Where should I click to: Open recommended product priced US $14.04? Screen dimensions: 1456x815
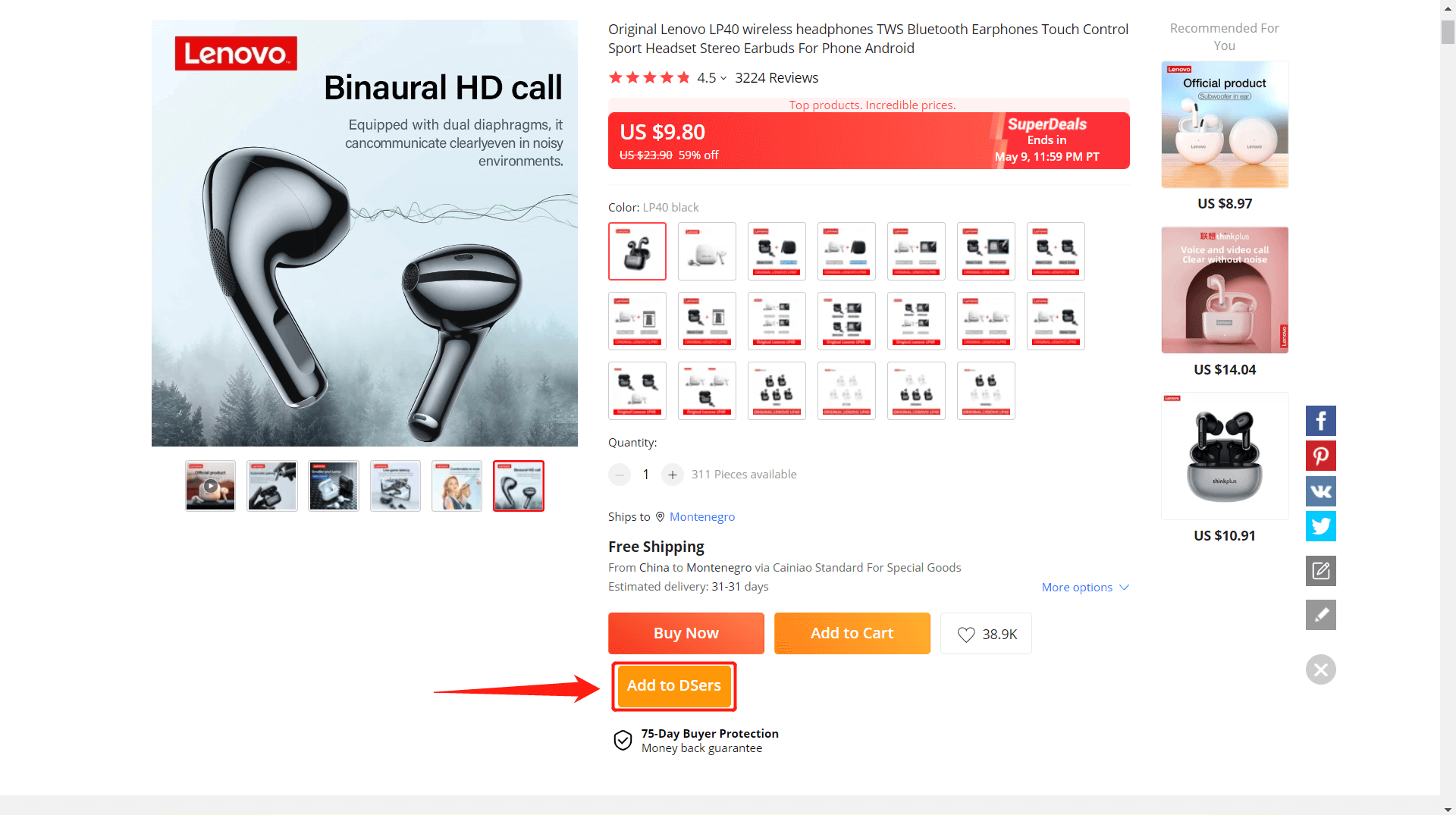click(x=1224, y=290)
